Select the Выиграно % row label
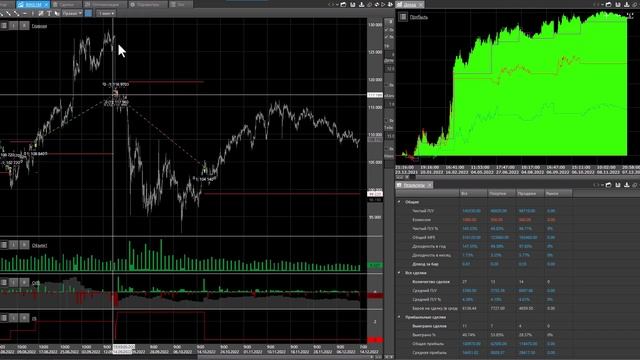This screenshot has height=360, width=640. 424,335
